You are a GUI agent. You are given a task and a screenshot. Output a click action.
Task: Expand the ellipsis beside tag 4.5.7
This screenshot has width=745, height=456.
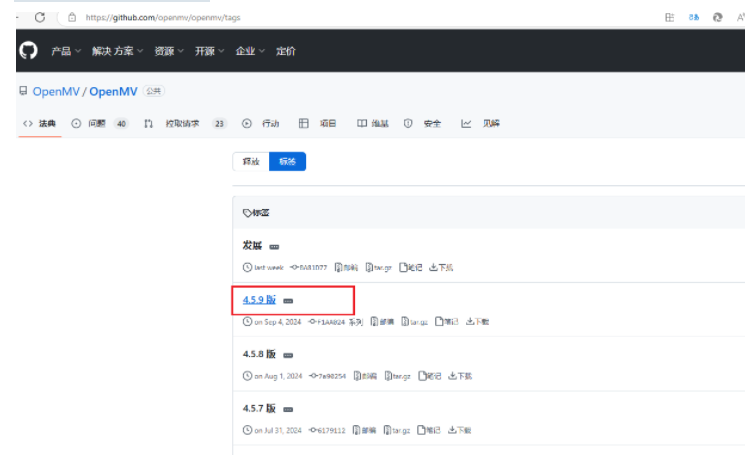click(288, 409)
